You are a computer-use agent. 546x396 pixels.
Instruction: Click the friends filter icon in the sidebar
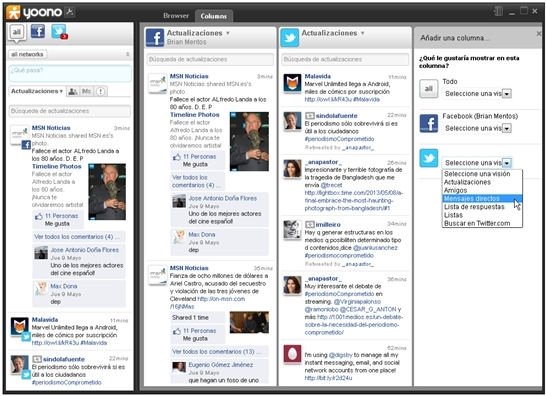[x=73, y=91]
